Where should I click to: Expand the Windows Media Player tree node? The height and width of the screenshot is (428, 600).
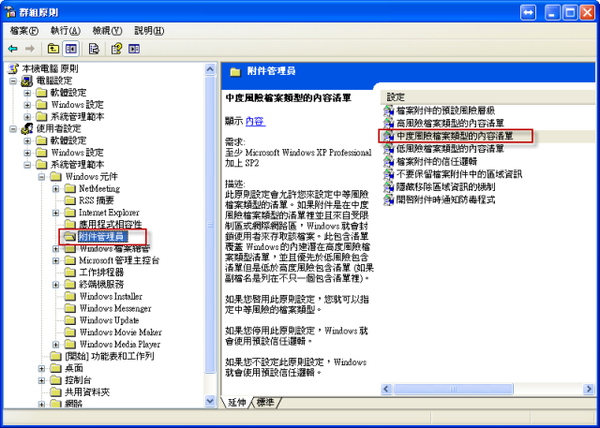point(56,344)
